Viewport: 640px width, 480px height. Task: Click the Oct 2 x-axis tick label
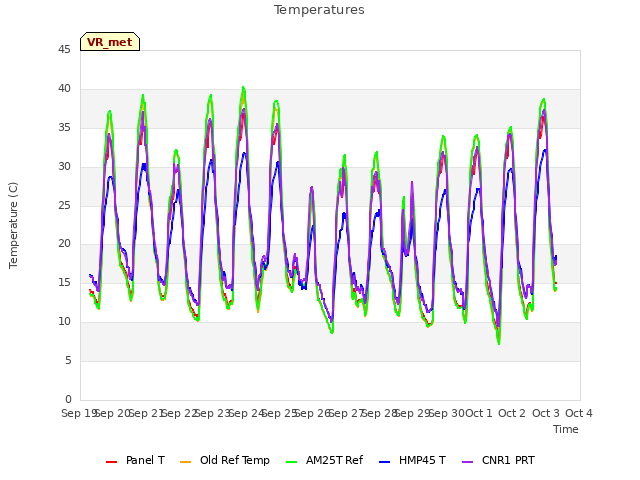[512, 413]
